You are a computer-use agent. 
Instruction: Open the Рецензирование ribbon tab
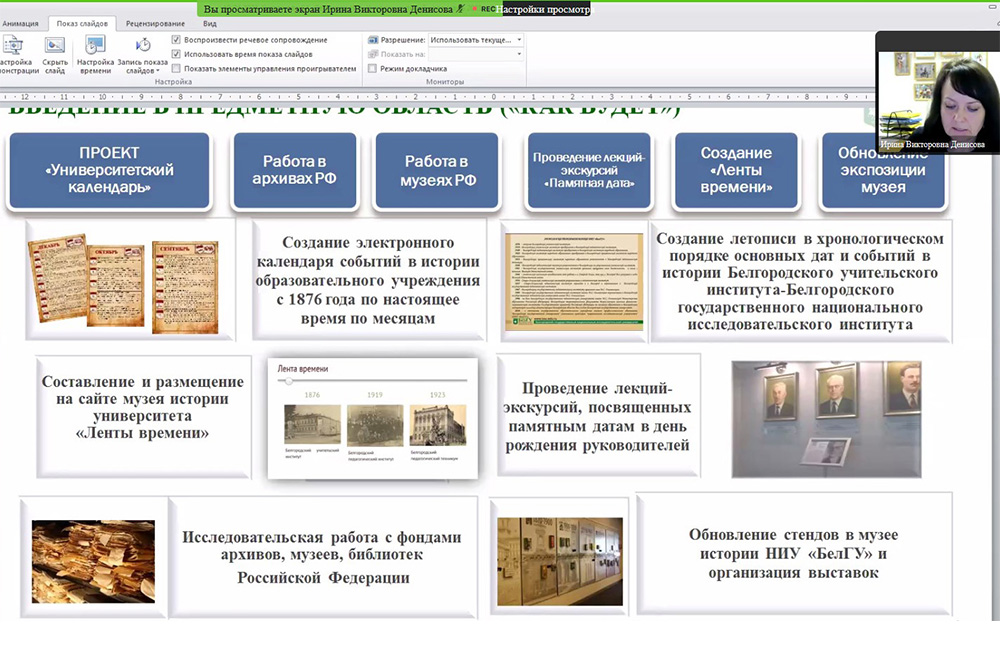tap(155, 23)
